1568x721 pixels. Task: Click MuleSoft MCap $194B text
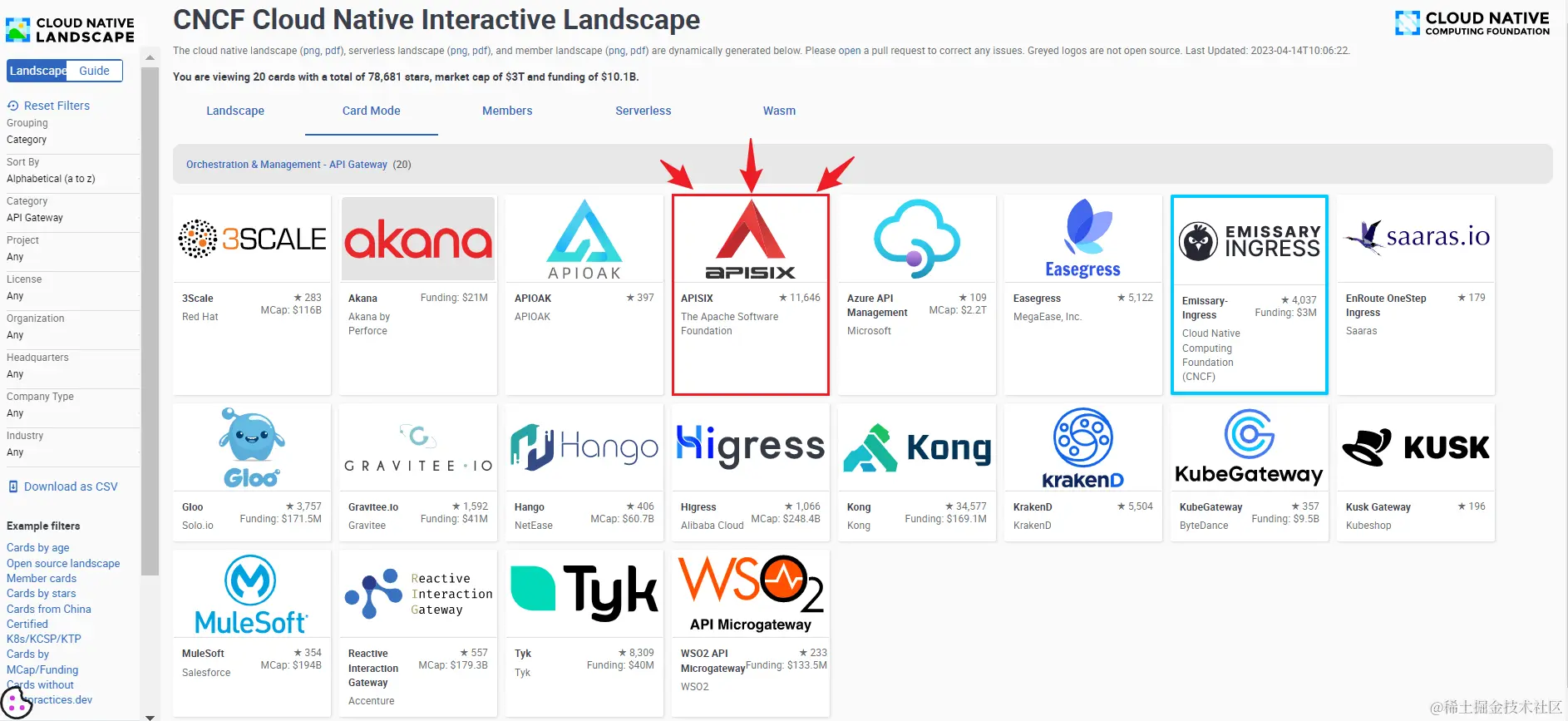click(291, 665)
